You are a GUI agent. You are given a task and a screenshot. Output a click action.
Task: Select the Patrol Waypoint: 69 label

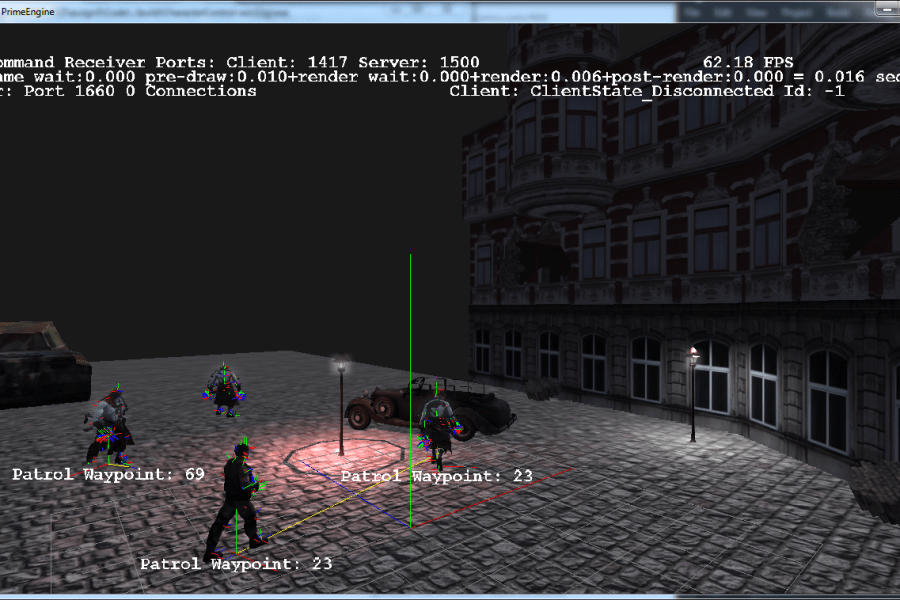pyautogui.click(x=108, y=474)
